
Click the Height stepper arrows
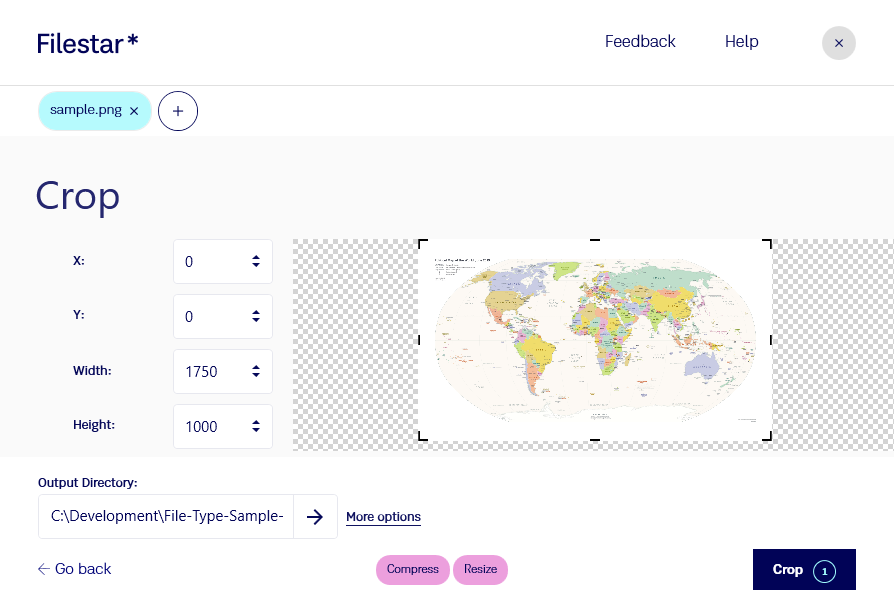(x=256, y=426)
